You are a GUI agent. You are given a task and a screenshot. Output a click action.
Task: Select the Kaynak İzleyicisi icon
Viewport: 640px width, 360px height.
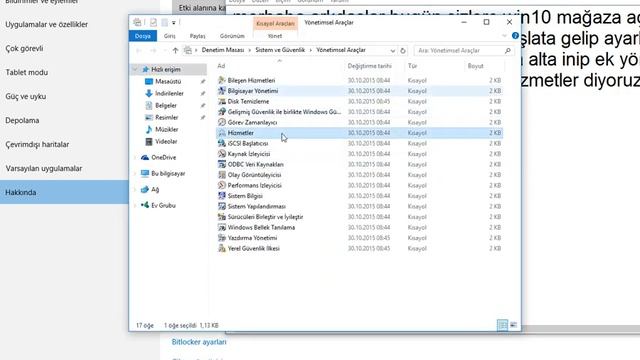pyautogui.click(x=222, y=154)
